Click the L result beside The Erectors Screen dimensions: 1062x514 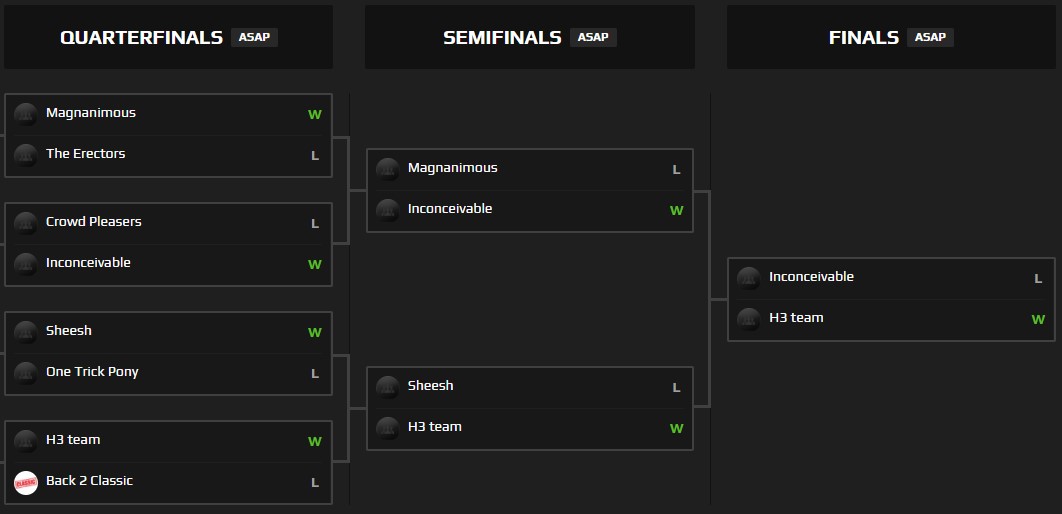point(315,156)
